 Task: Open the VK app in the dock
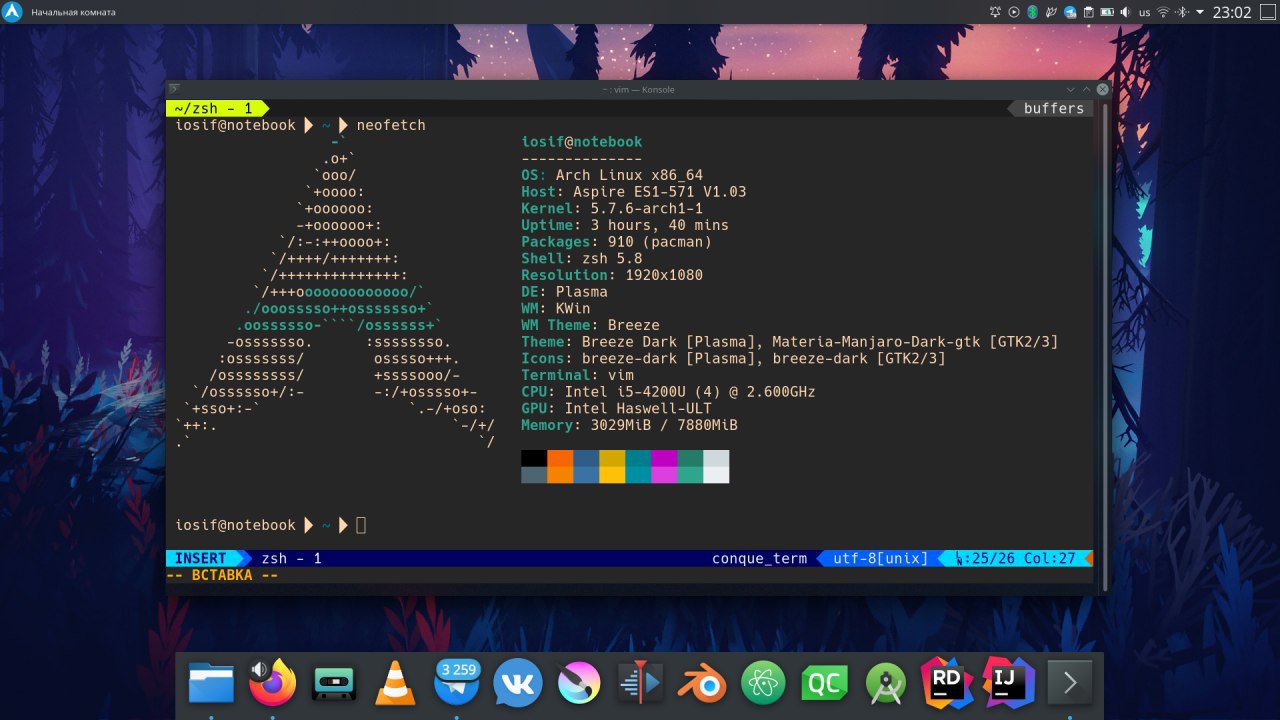coord(518,684)
